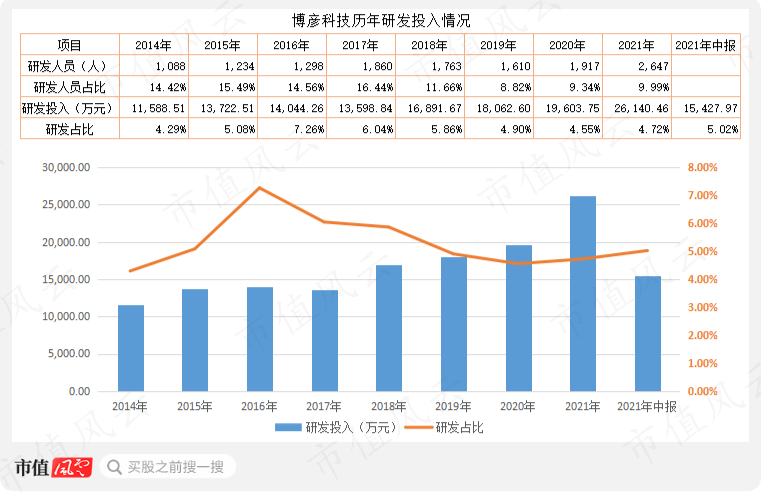Click the 2015年 table header

point(222,45)
